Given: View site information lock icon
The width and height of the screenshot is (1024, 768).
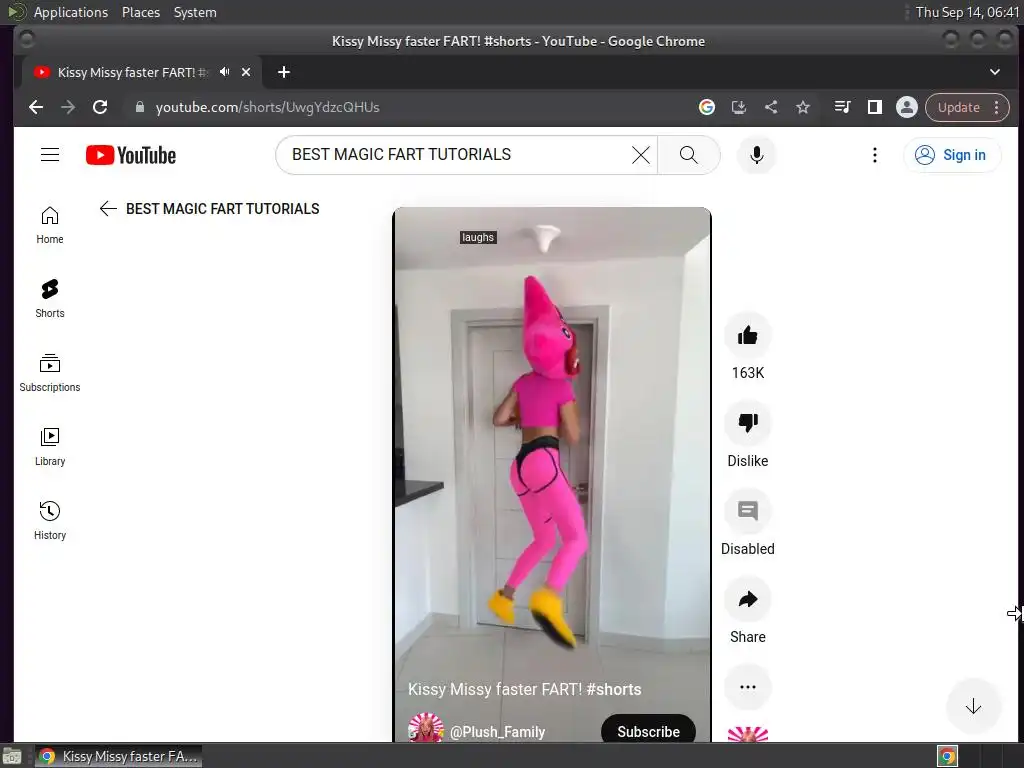Looking at the screenshot, I should [x=139, y=107].
